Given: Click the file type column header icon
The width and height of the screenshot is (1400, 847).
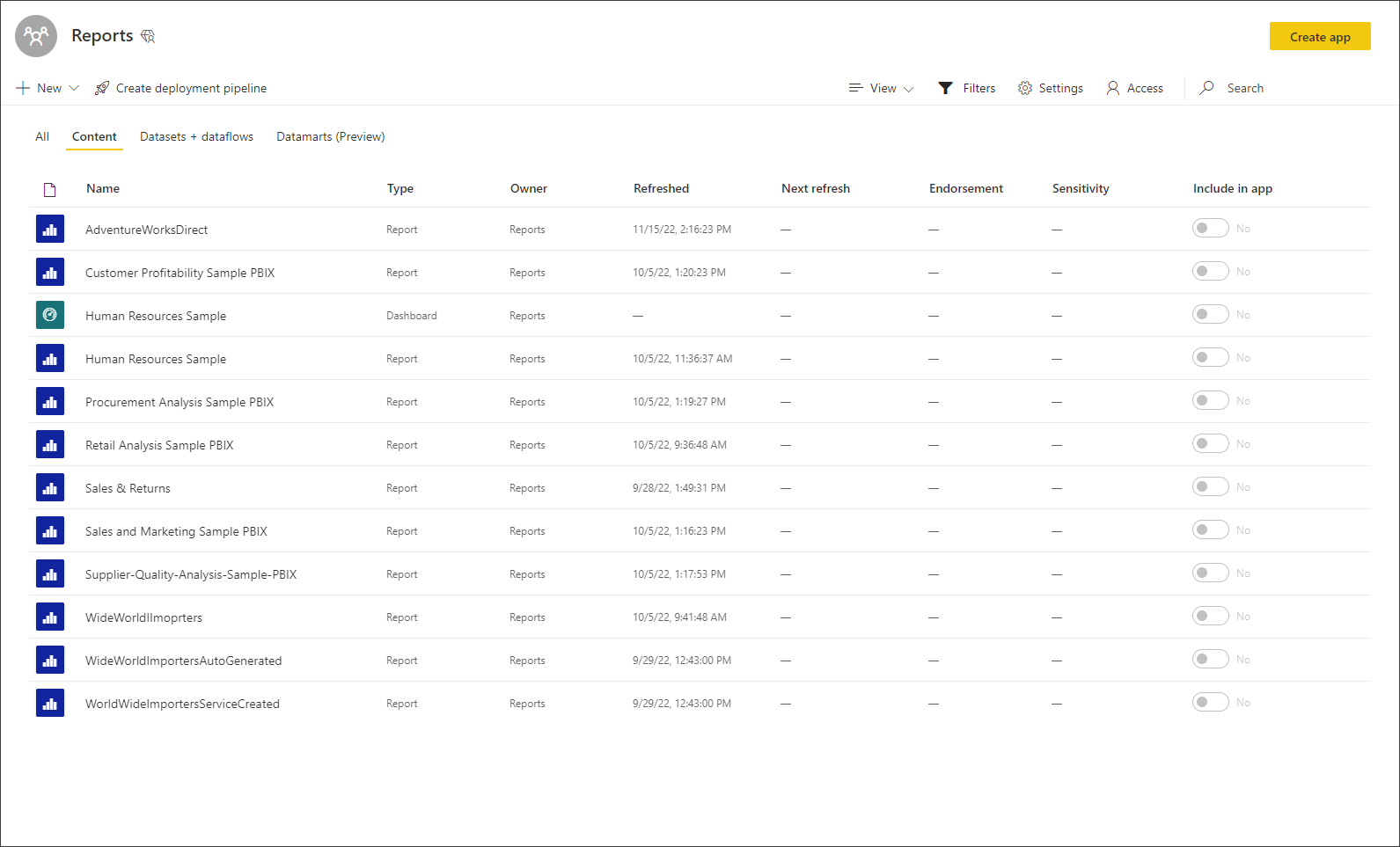Looking at the screenshot, I should [50, 189].
